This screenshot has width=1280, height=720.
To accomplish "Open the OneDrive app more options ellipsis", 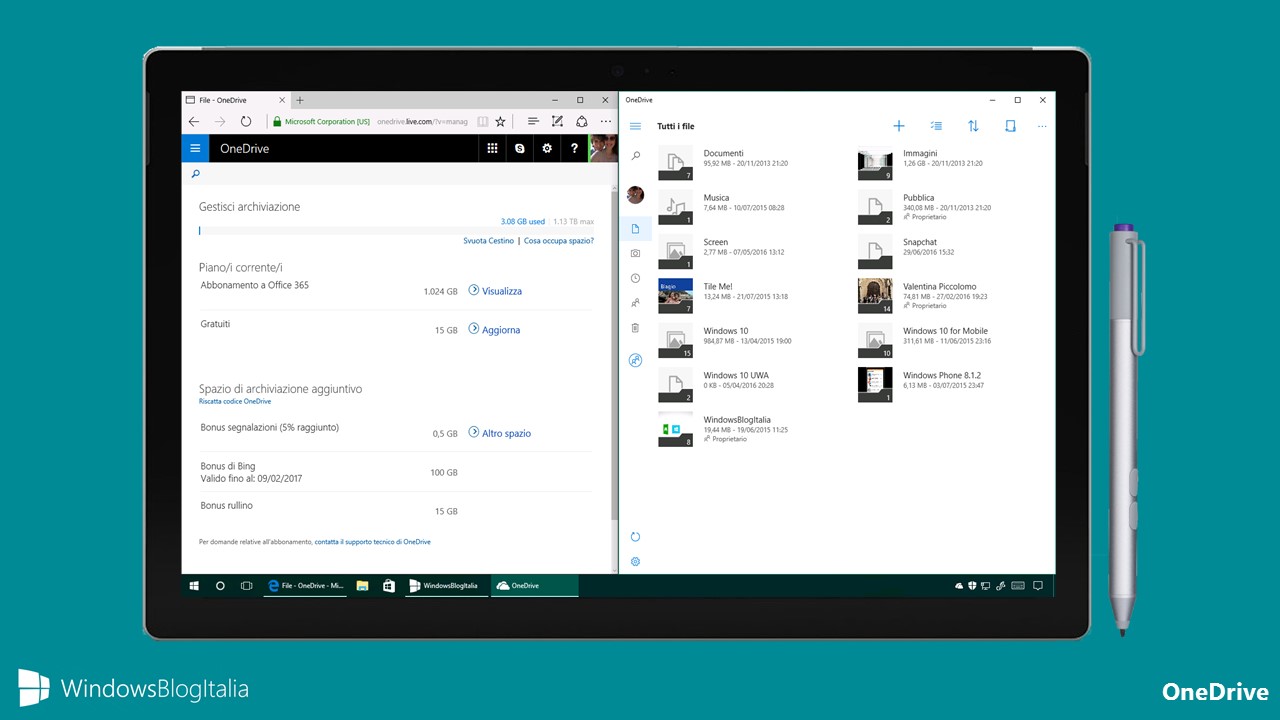I will pos(1042,126).
